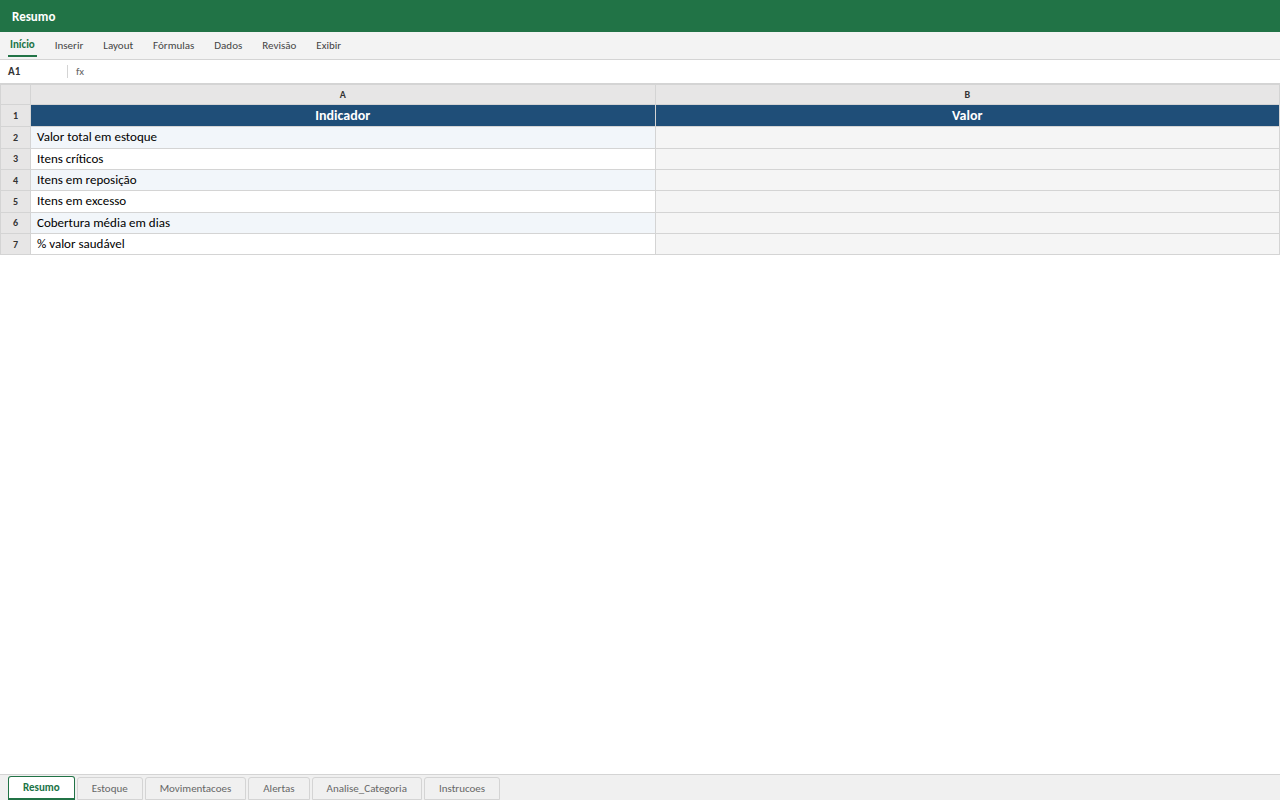Select column A header
The image size is (1280, 800).
(343, 95)
